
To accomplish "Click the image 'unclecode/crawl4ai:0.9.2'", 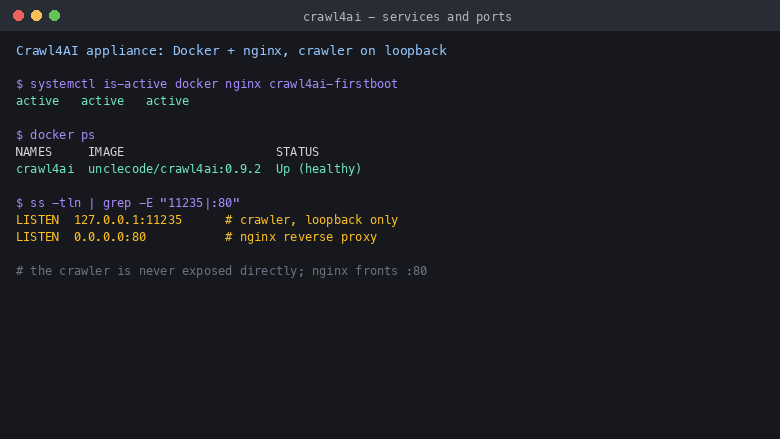I will pyautogui.click(x=175, y=169).
